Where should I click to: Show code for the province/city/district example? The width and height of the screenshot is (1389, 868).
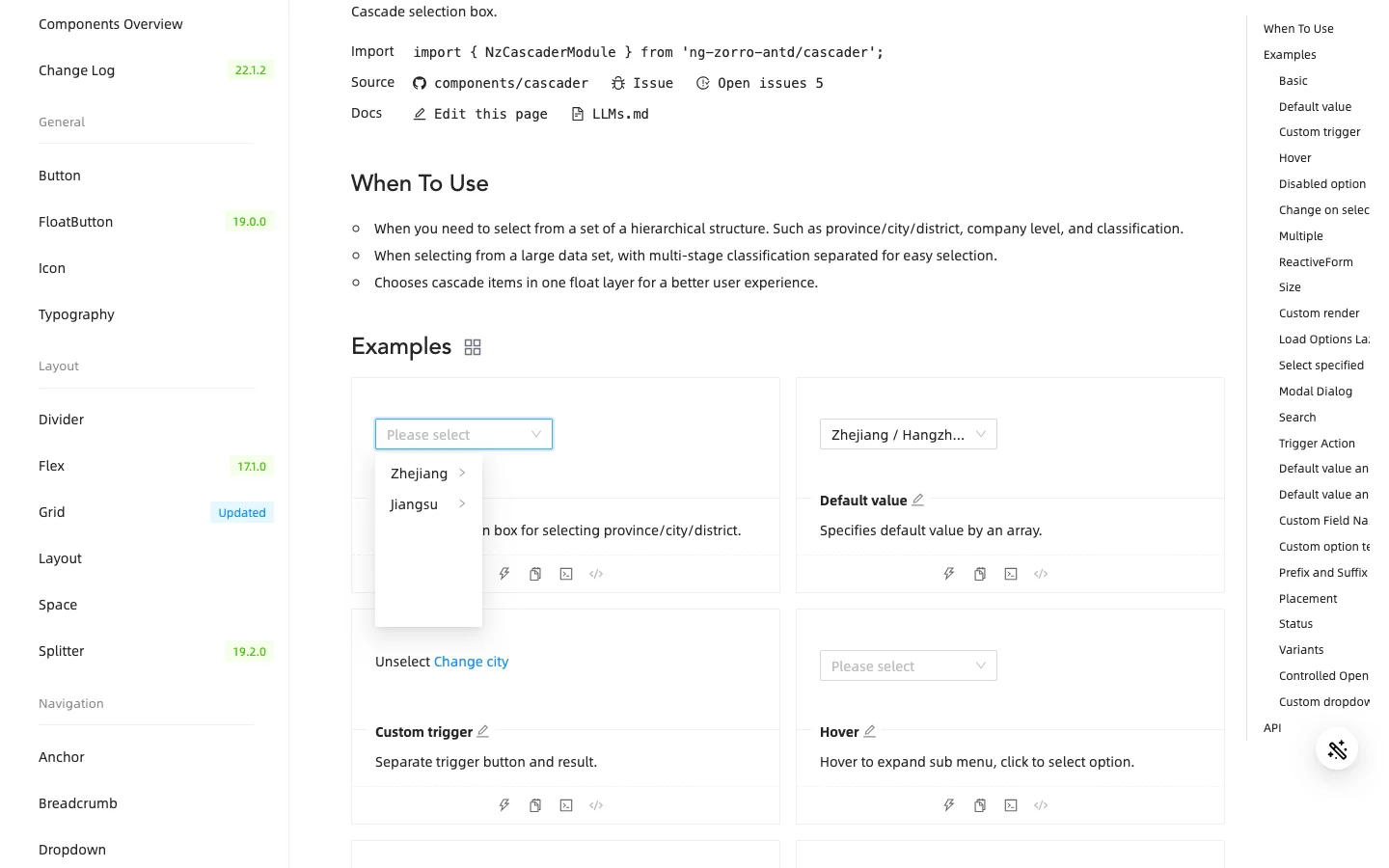(x=596, y=574)
